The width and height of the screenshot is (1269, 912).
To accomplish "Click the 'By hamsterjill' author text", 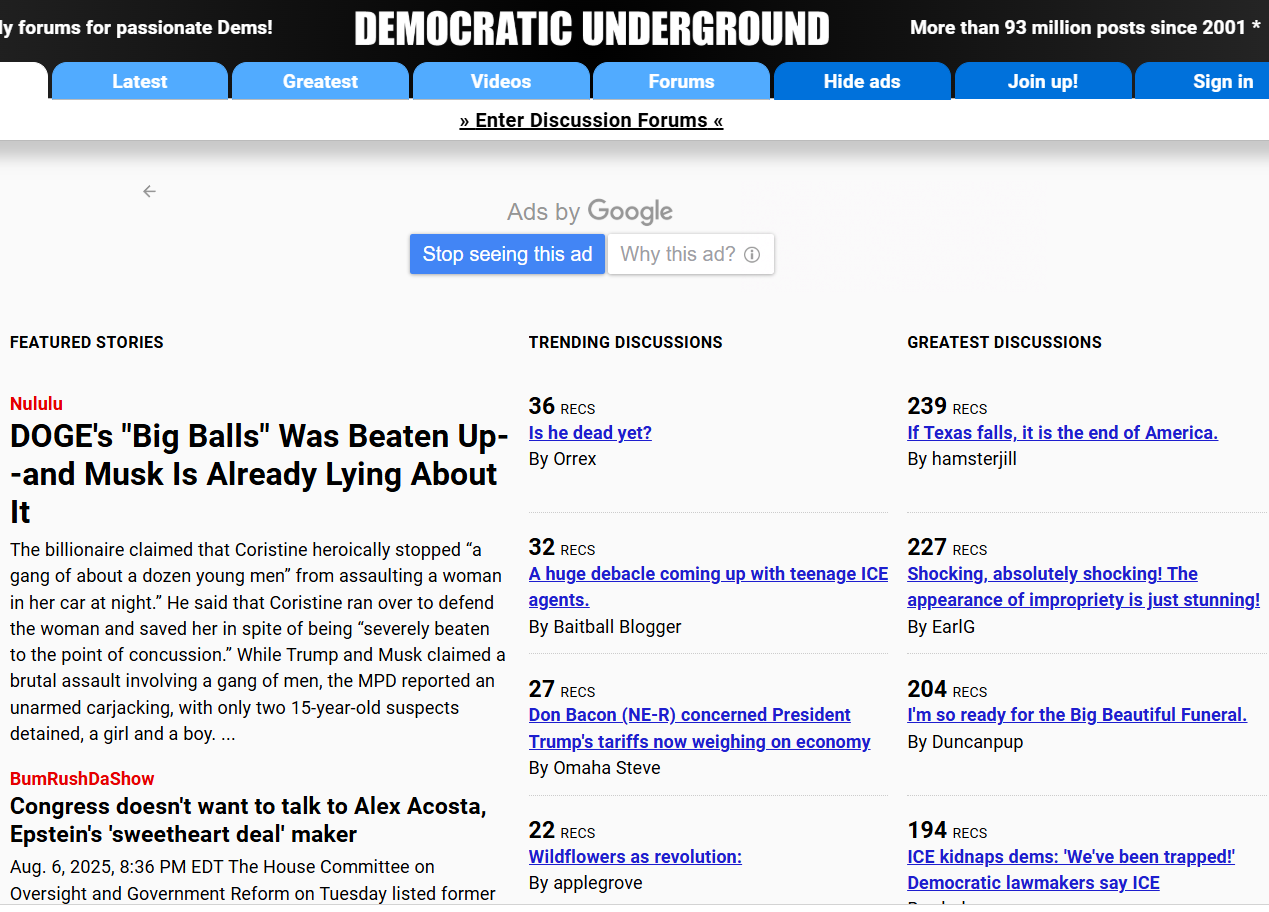I will point(962,459).
